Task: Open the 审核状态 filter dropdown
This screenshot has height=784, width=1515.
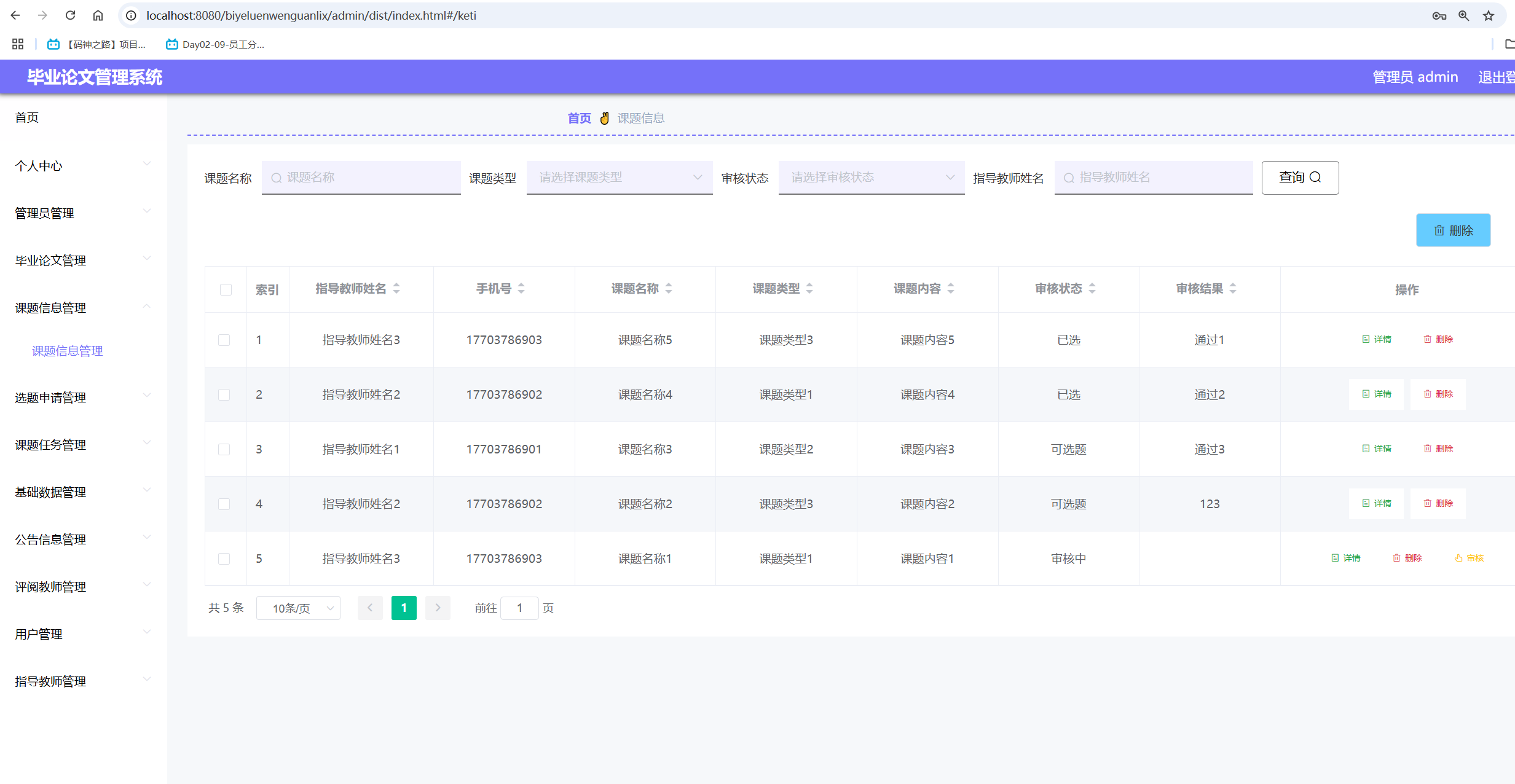Action: 872,178
